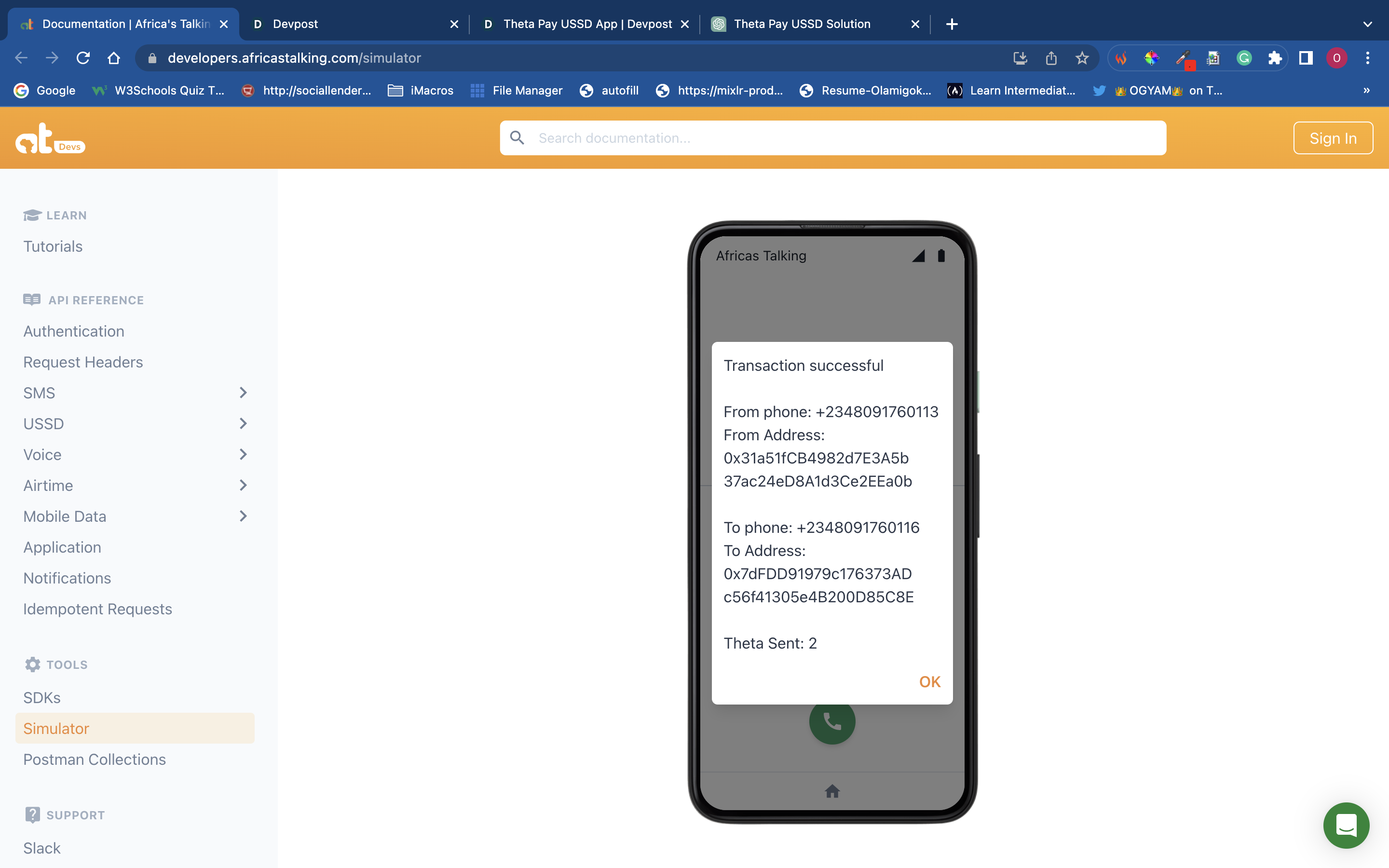Open the browser side panel icon
Image resolution: width=1389 pixels, height=868 pixels.
pos(1306,58)
